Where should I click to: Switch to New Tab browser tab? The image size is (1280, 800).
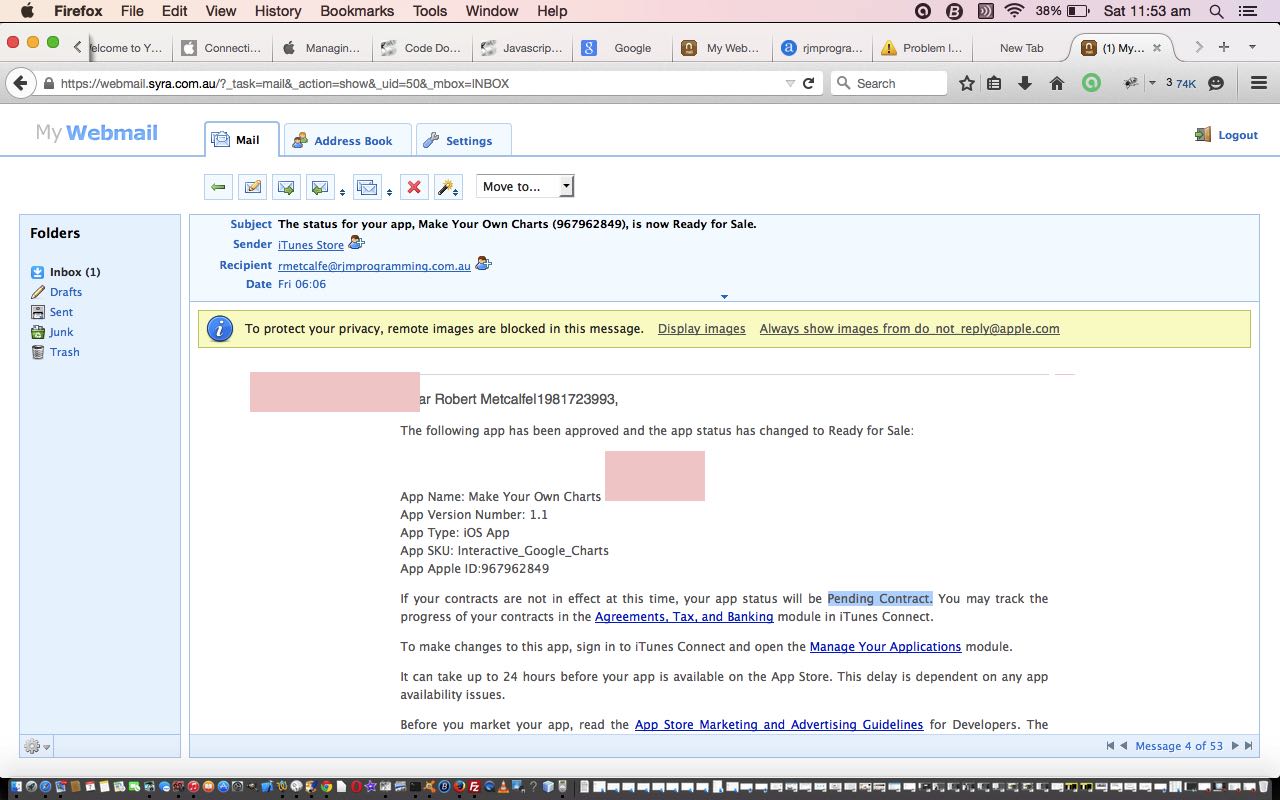coord(1021,47)
